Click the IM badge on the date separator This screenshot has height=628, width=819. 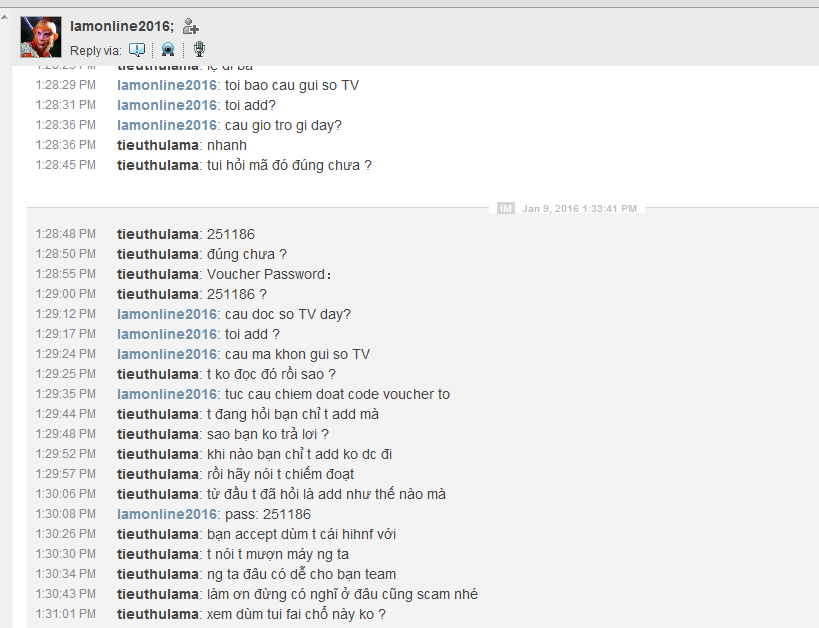click(x=505, y=208)
